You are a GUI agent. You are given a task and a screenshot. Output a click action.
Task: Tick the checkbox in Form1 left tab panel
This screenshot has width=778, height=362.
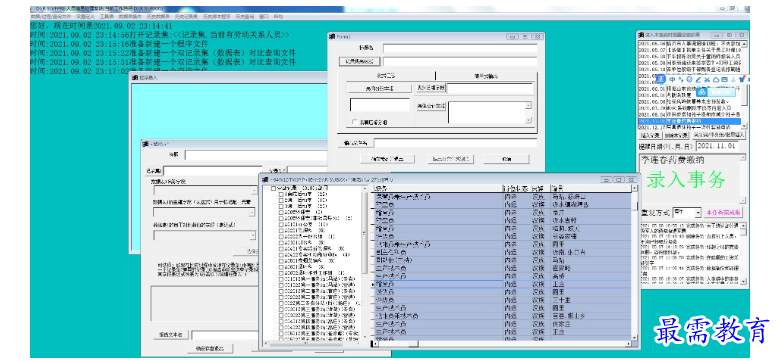355,122
